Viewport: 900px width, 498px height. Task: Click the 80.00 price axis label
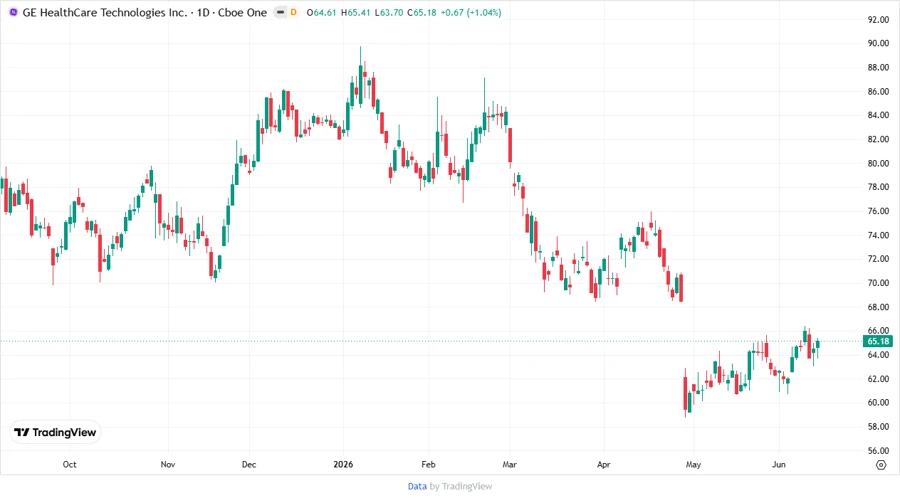[x=878, y=164]
